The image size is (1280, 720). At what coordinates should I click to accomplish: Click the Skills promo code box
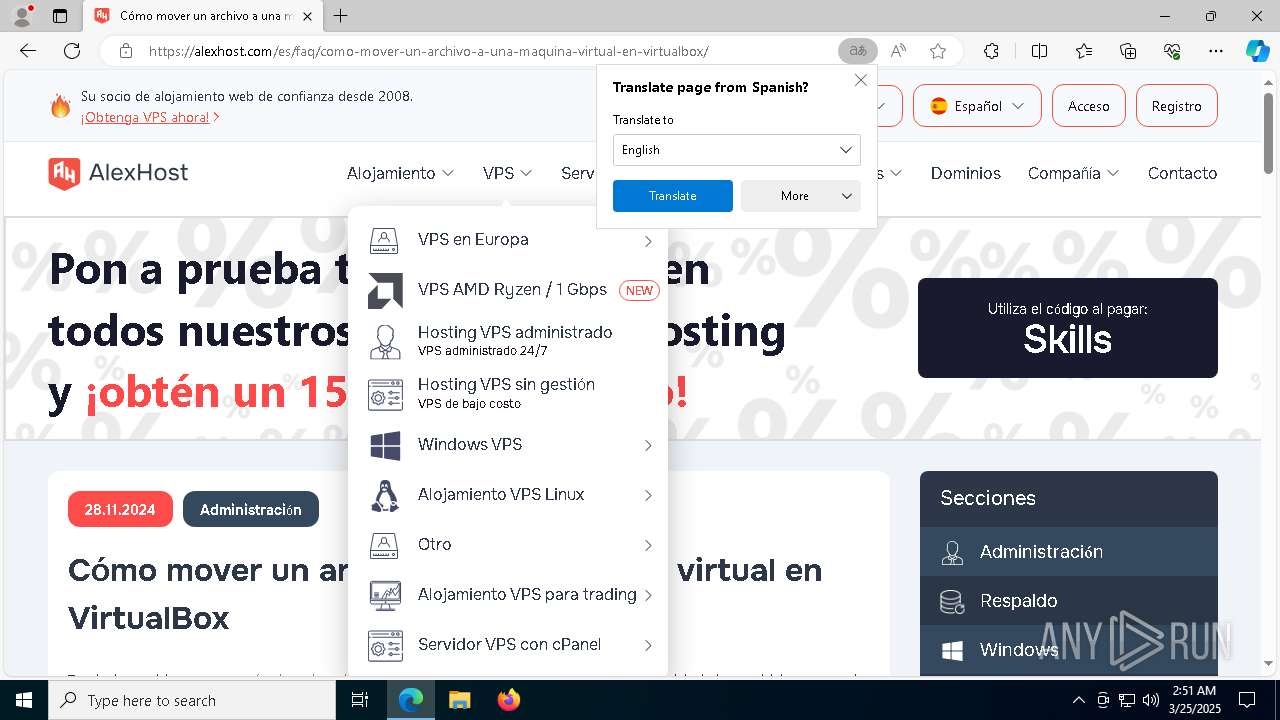click(1067, 328)
